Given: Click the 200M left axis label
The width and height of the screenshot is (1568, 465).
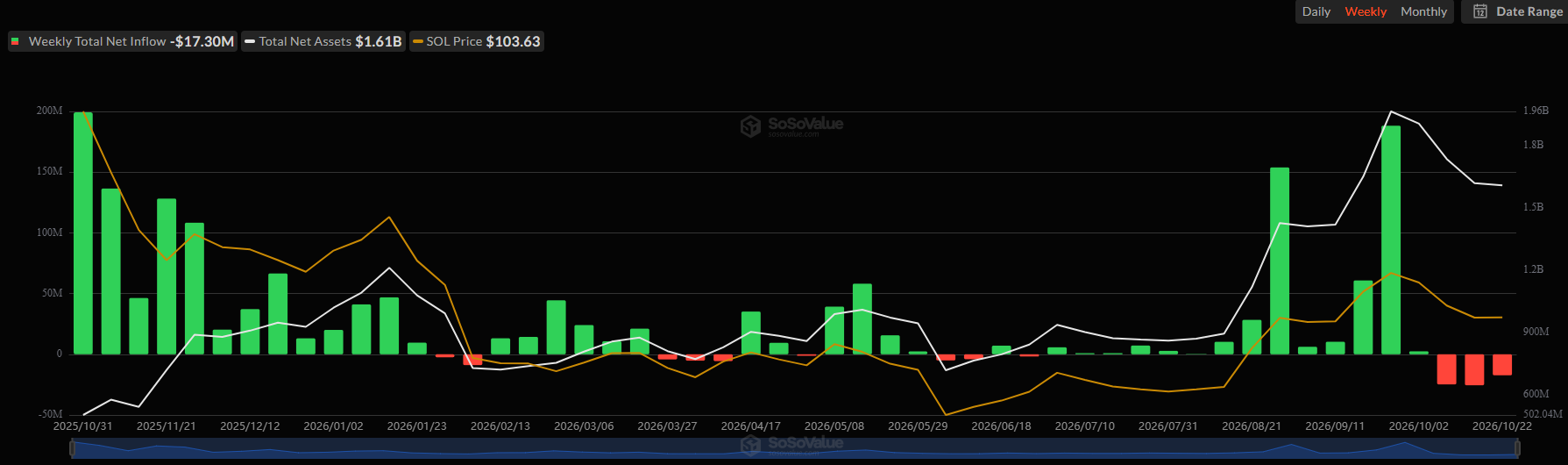Looking at the screenshot, I should [50, 111].
